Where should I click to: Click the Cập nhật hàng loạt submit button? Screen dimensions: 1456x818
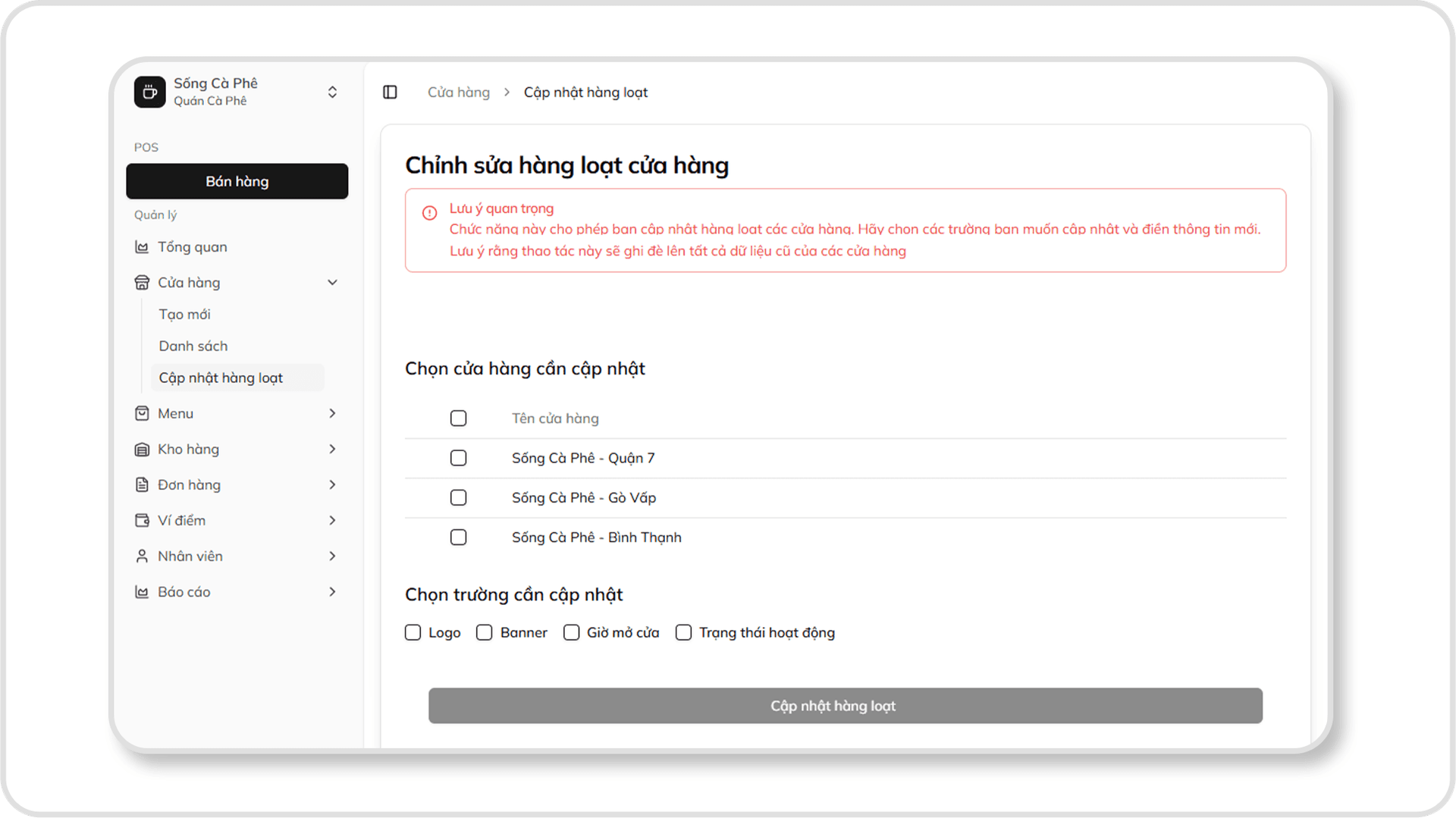click(x=845, y=706)
